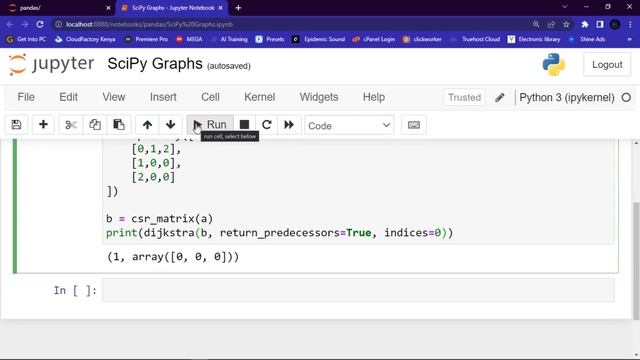640x360 pixels.
Task: Switch to the pandas/ browser tab
Action: (59, 8)
